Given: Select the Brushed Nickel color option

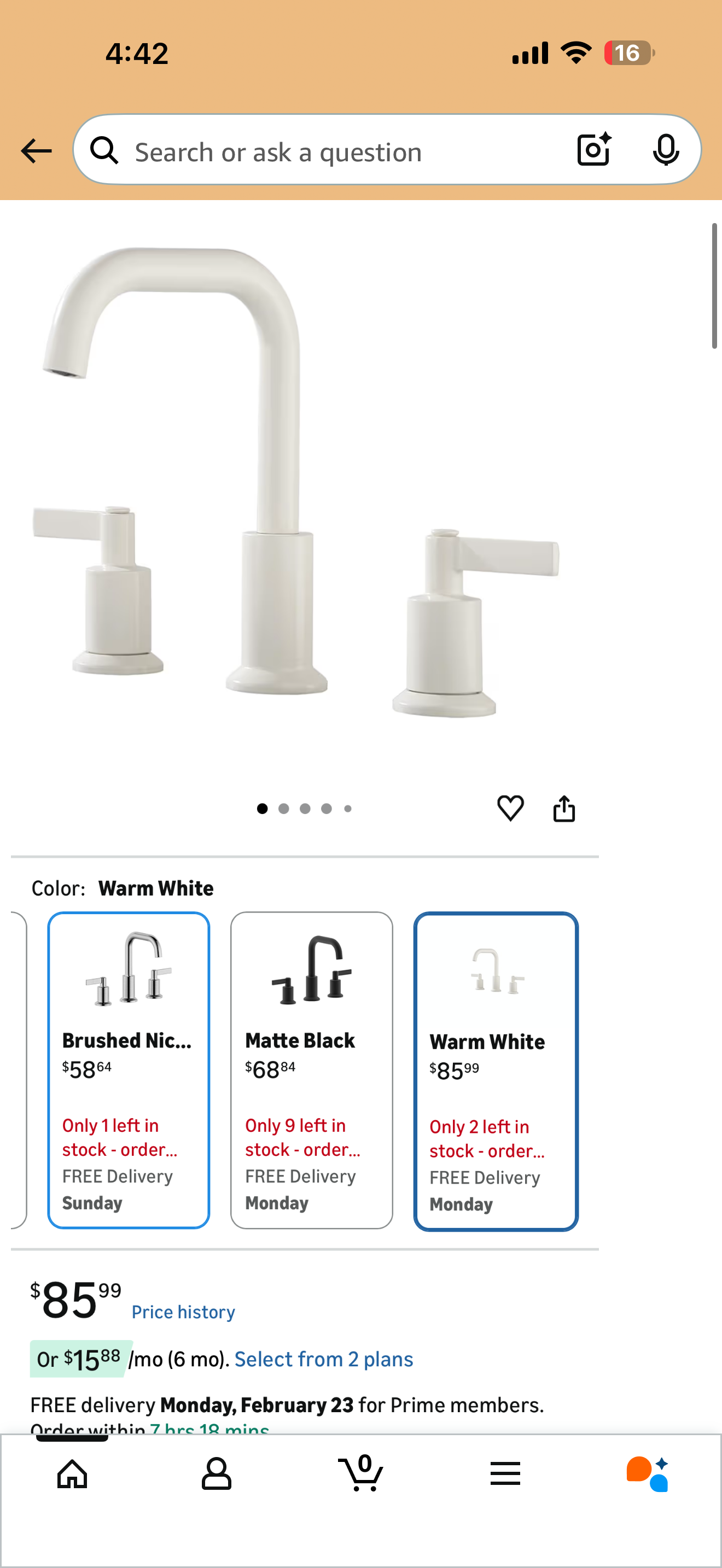Looking at the screenshot, I should [x=129, y=1069].
